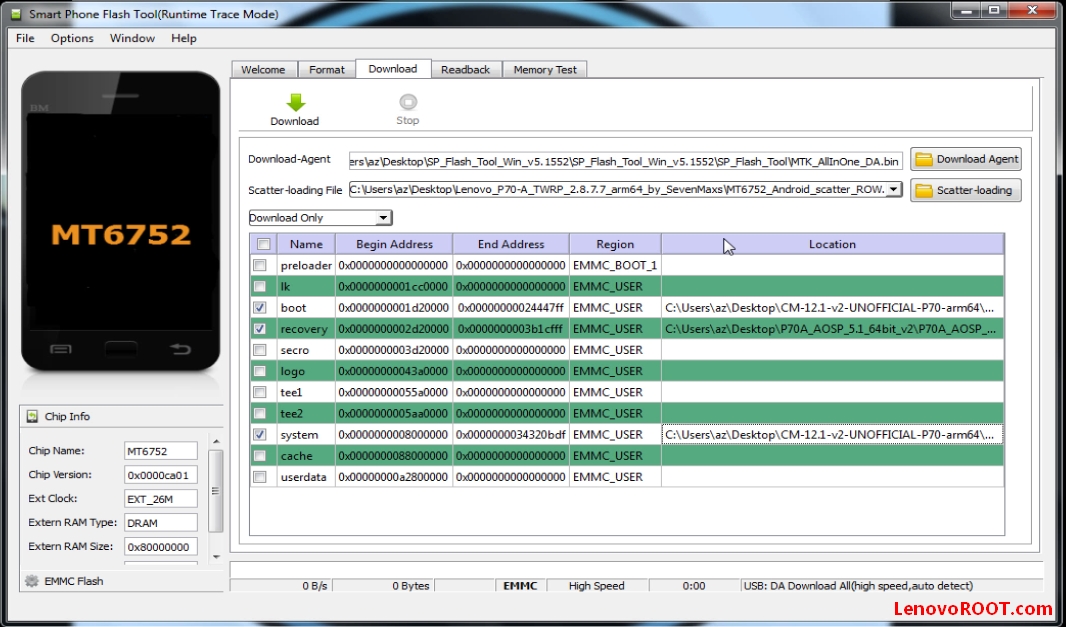Click the Chip Info scrollbar thumb
Image resolution: width=1066 pixels, height=627 pixels.
pos(216,491)
